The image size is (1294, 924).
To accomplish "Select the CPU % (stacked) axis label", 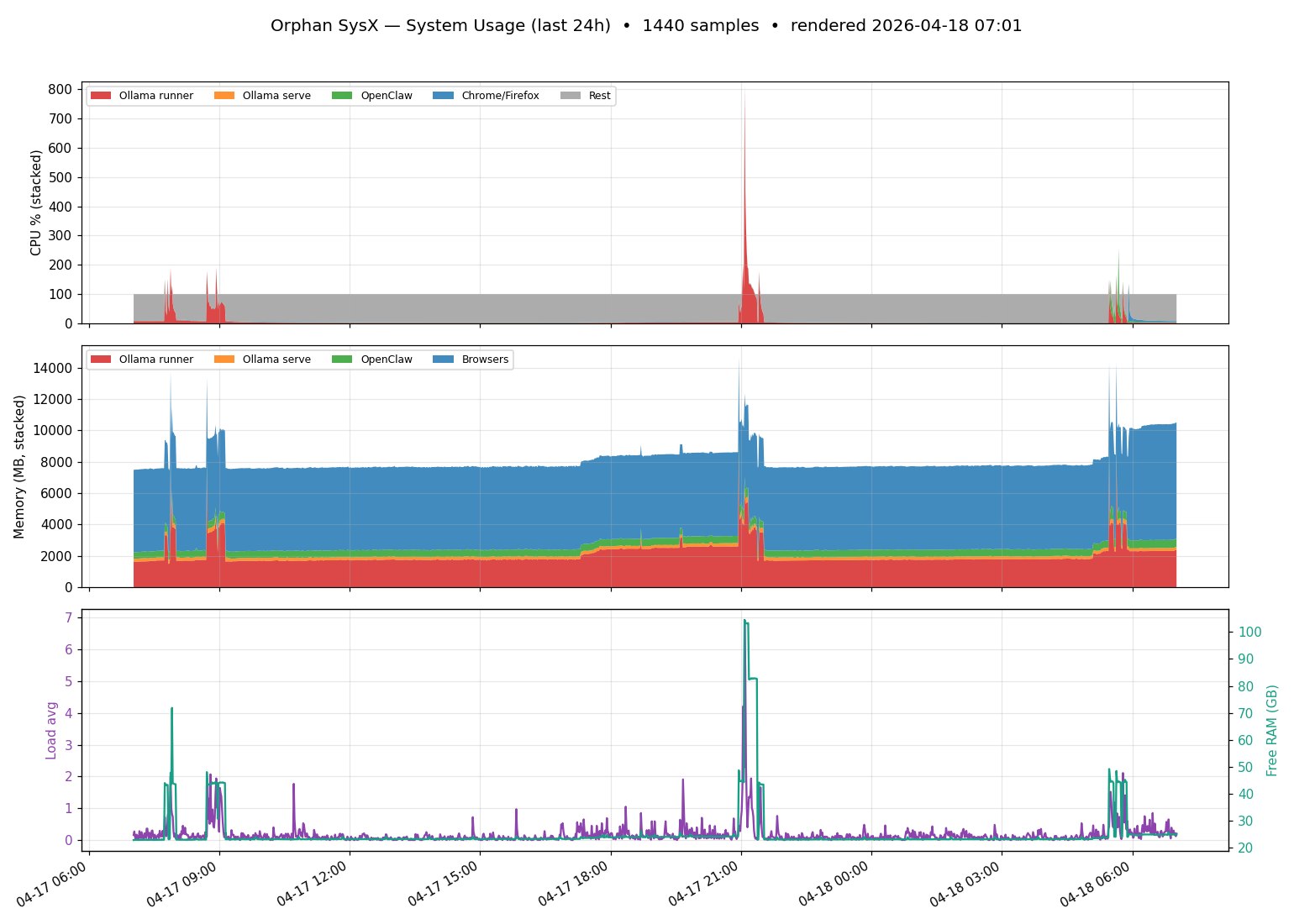I will tap(36, 202).
